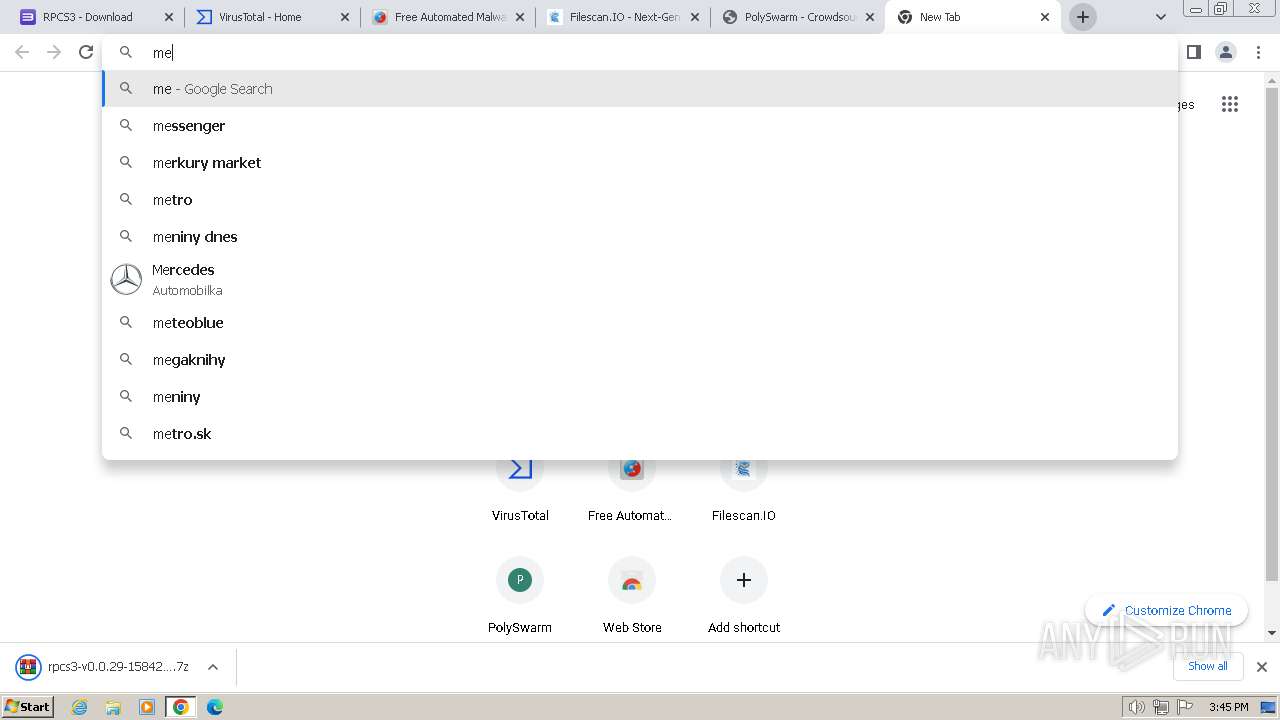
Task: Open Windows Media Player from taskbar
Action: 147,707
